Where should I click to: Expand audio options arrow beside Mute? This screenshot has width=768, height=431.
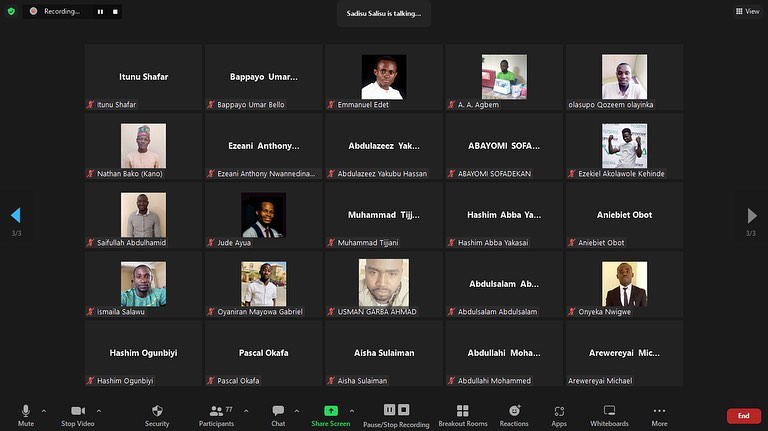pyautogui.click(x=44, y=409)
